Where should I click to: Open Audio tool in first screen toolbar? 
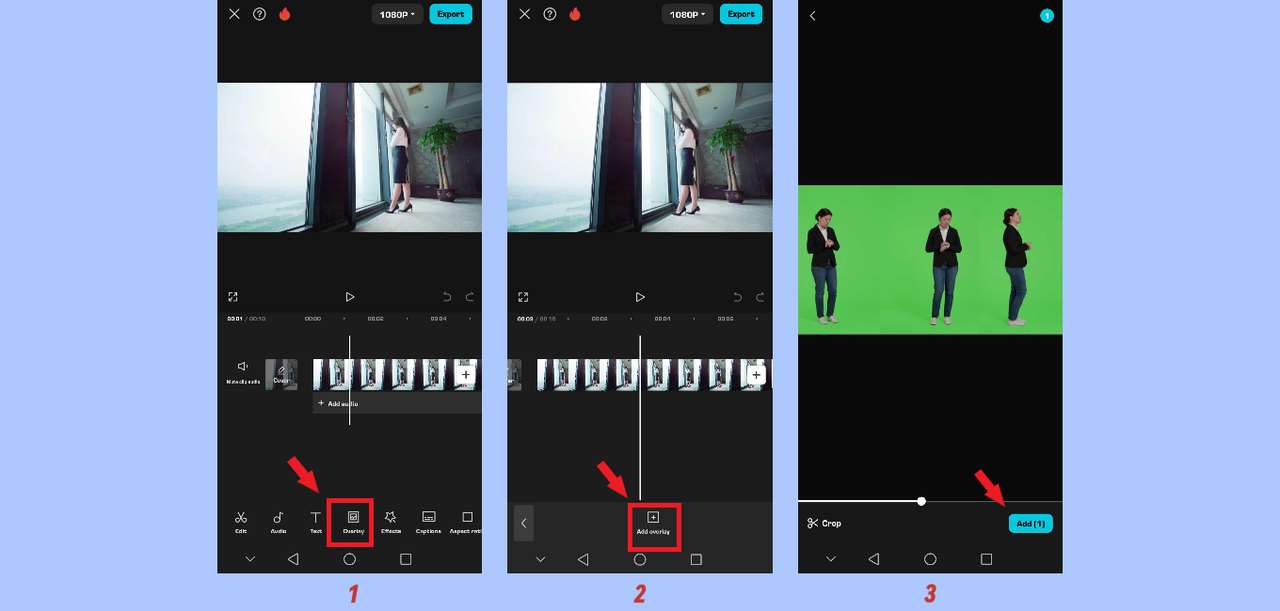coord(278,522)
